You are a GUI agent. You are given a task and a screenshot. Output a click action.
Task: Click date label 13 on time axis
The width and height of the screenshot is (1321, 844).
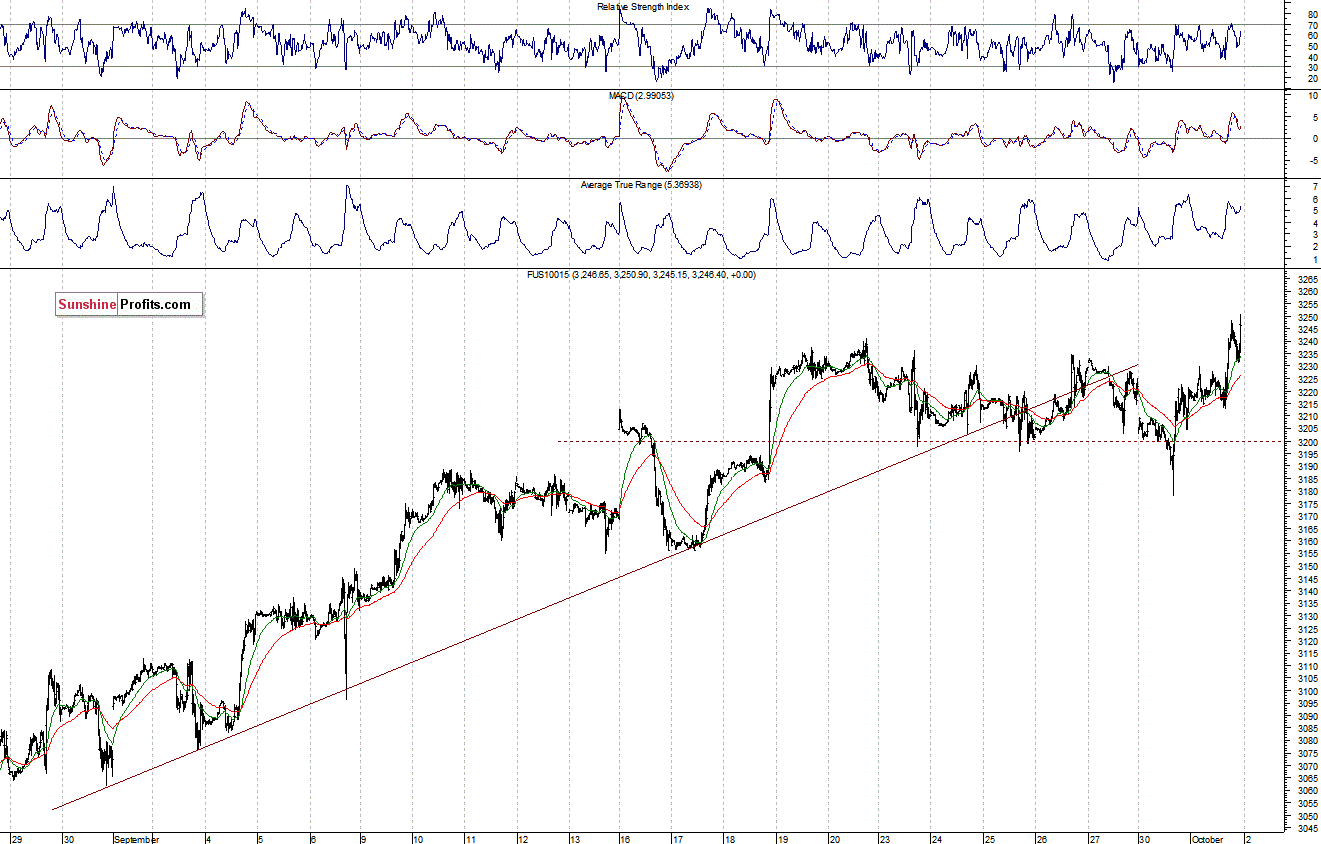point(574,839)
